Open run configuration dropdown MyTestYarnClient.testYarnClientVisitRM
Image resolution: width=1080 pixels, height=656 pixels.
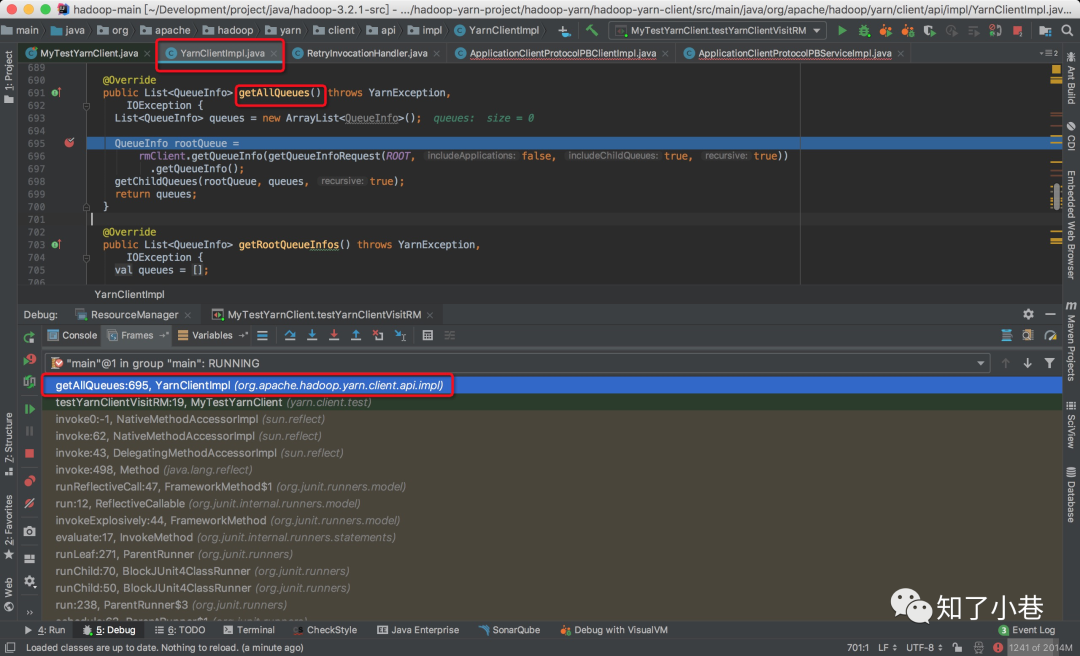(x=718, y=30)
